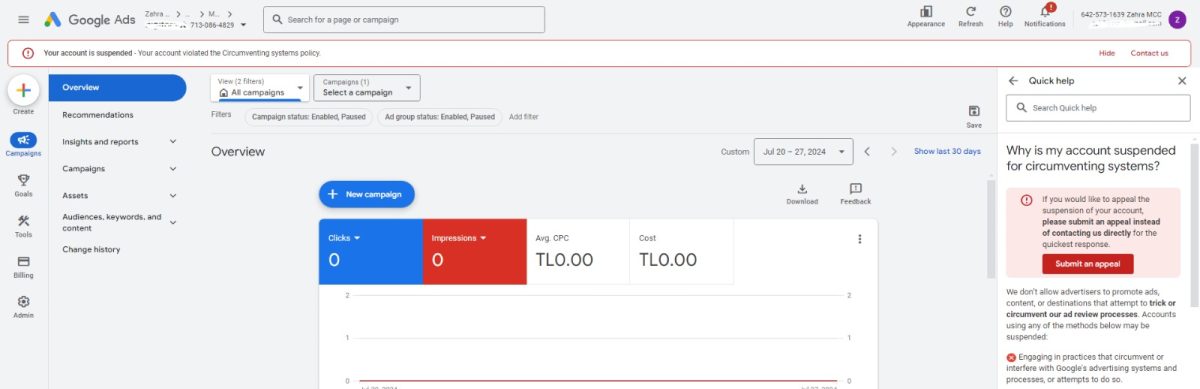Click the Google Ads logo
The width and height of the screenshot is (1200, 389).
click(90, 19)
